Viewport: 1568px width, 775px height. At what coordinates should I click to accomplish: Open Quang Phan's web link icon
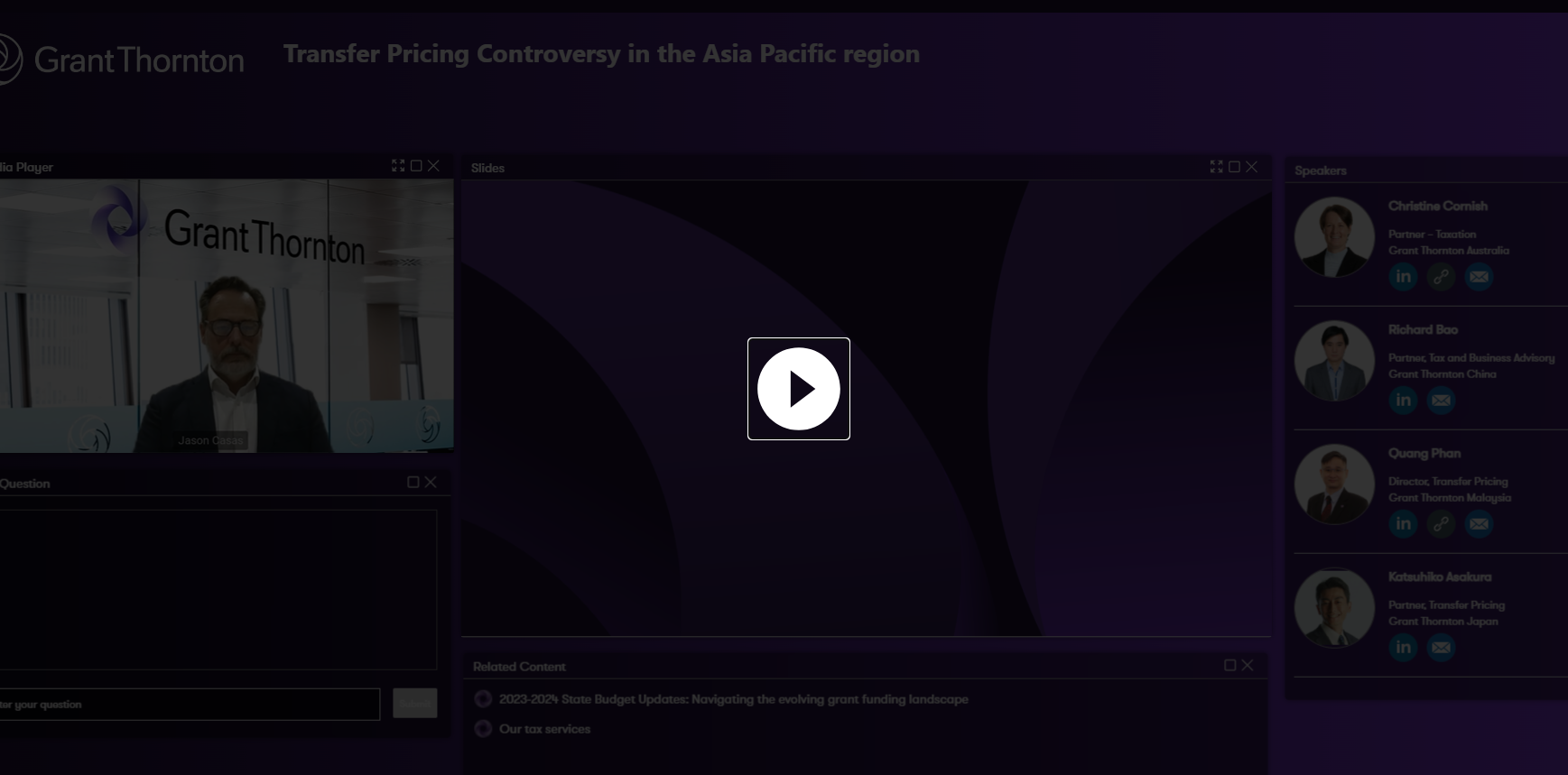[1441, 524]
